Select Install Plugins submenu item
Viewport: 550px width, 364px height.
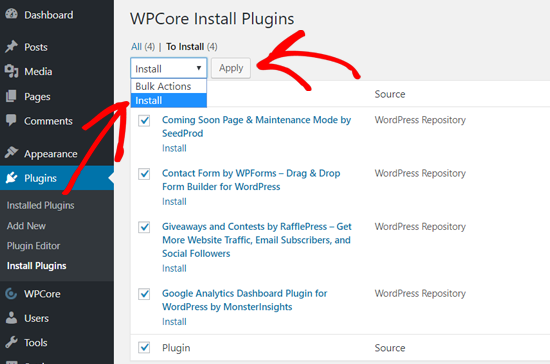coord(36,266)
